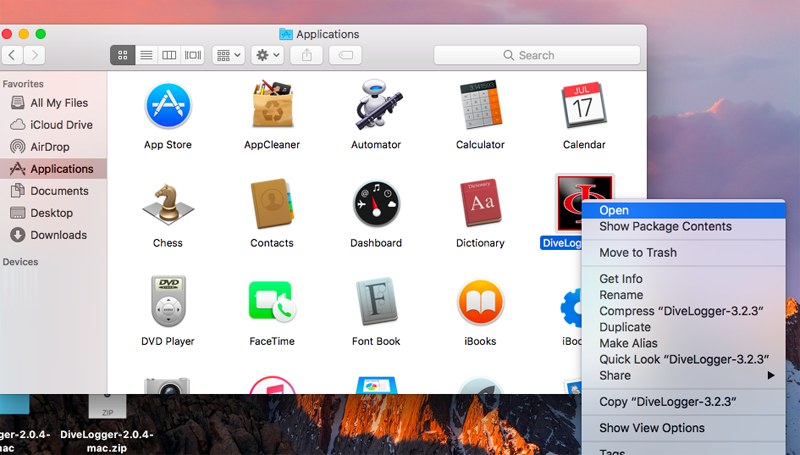The width and height of the screenshot is (800, 455).
Task: Go forward in Finder history
Action: point(35,55)
